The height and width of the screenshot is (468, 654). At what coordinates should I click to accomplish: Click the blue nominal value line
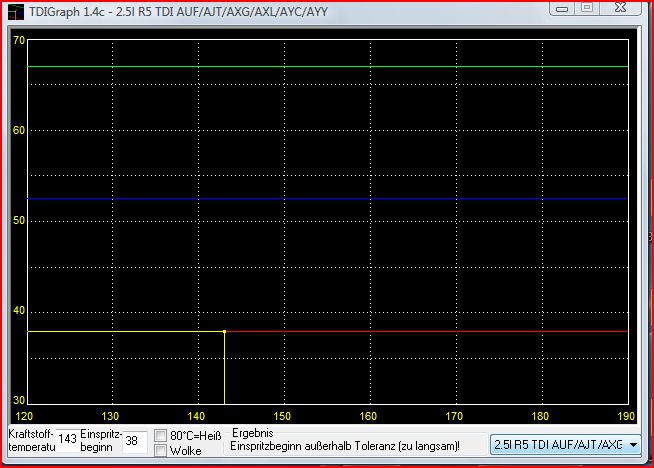point(328,199)
